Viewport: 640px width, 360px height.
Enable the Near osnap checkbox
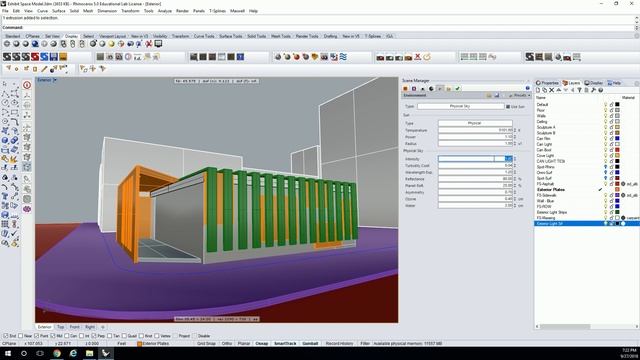click(20, 336)
